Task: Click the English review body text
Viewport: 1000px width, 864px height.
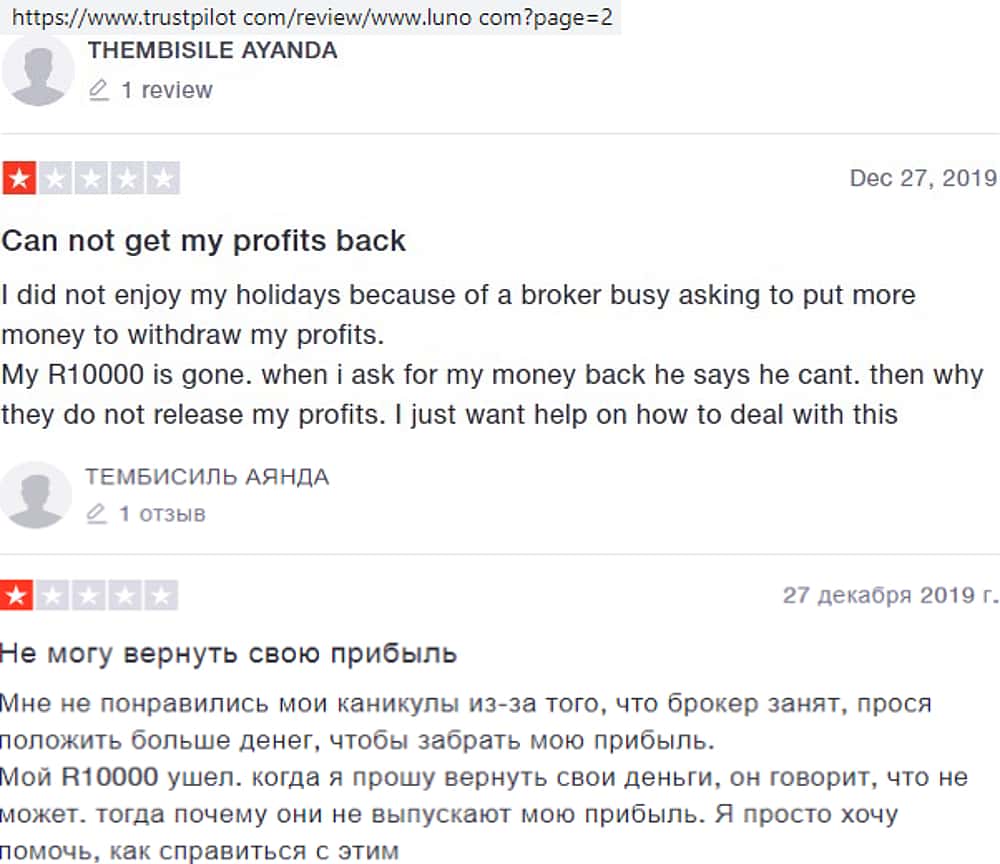Action: click(450, 355)
